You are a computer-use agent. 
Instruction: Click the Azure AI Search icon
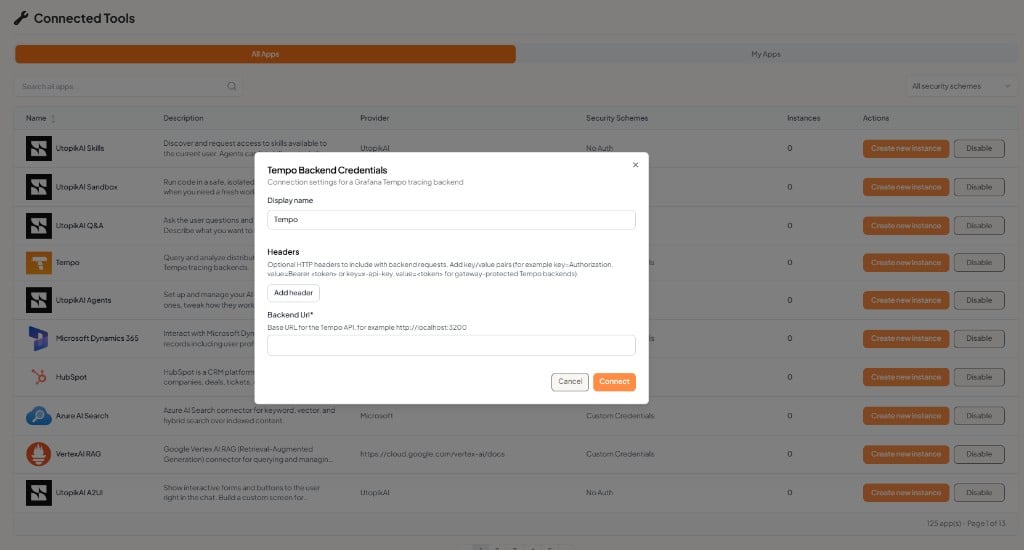[x=39, y=415]
